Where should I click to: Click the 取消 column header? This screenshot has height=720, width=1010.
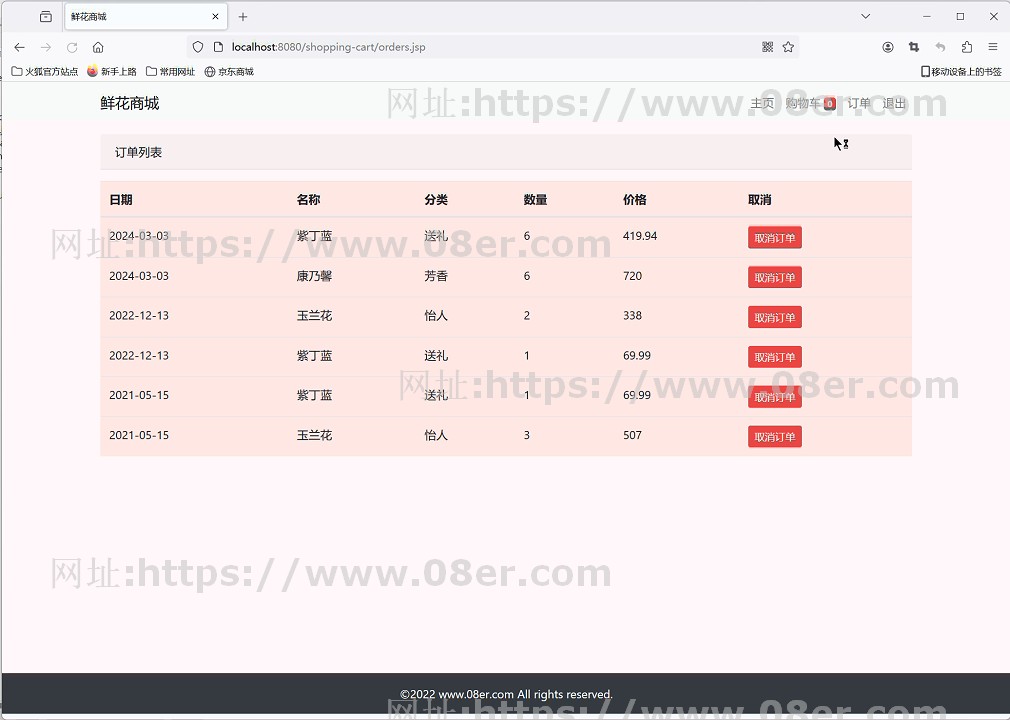[759, 200]
